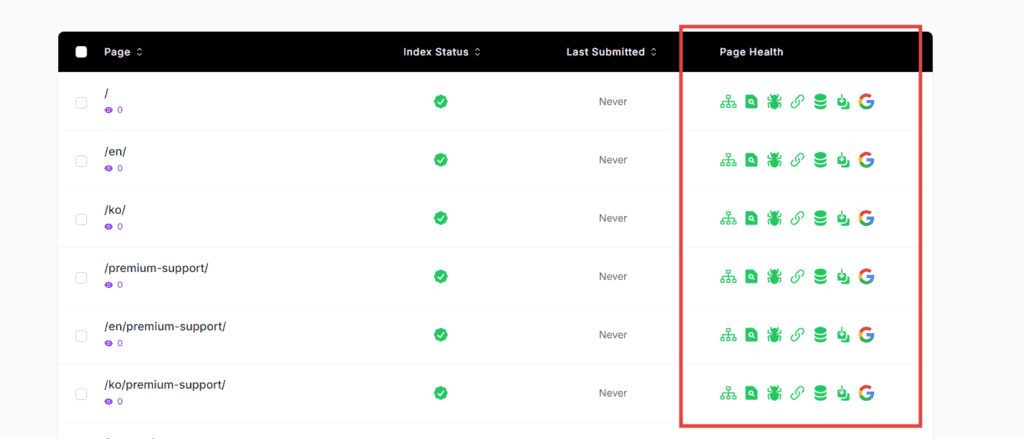Click the download icon for /premium-support/ row
The width and height of the screenshot is (1024, 439).
pos(843,276)
